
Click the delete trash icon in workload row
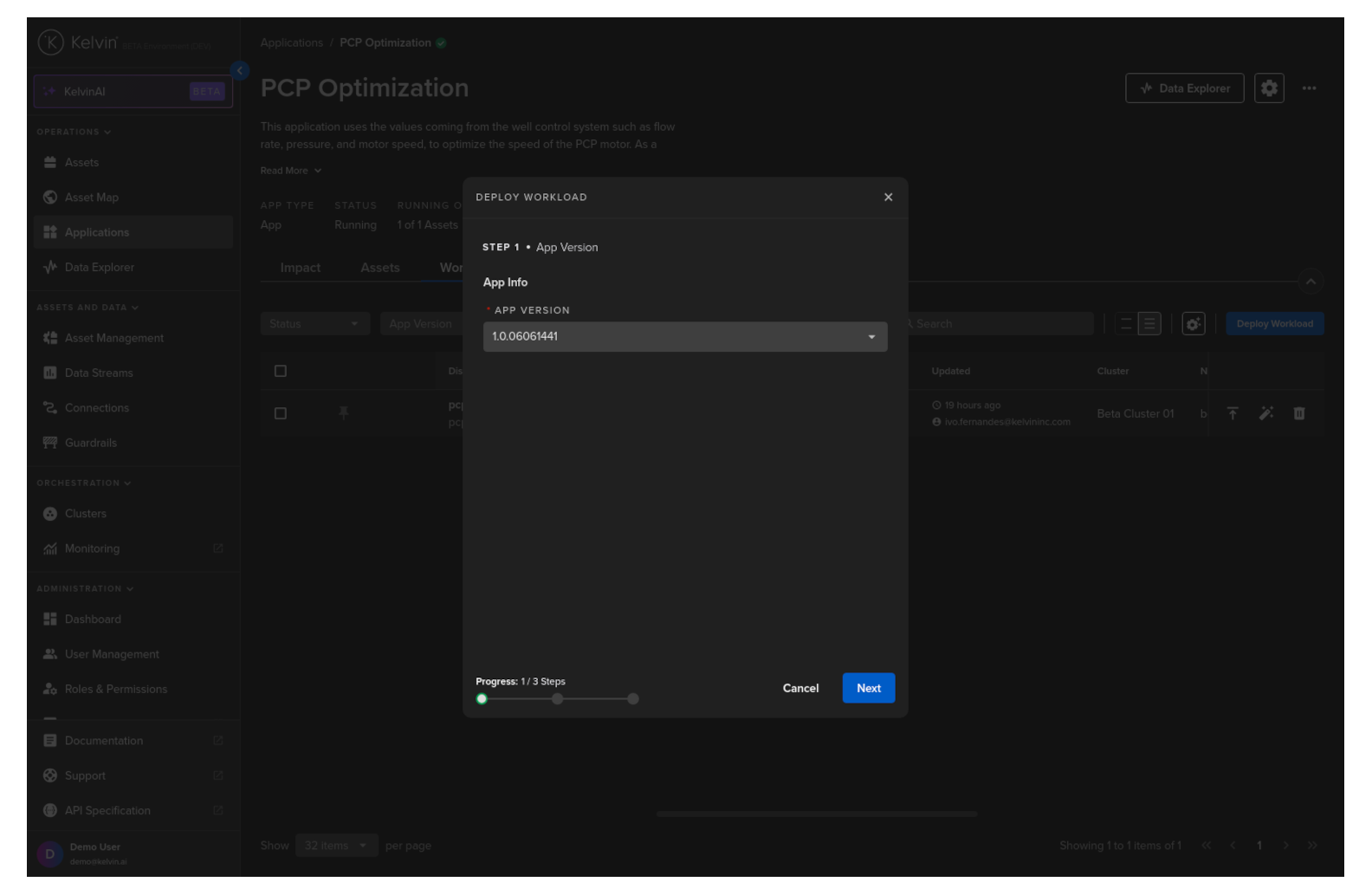click(1298, 414)
